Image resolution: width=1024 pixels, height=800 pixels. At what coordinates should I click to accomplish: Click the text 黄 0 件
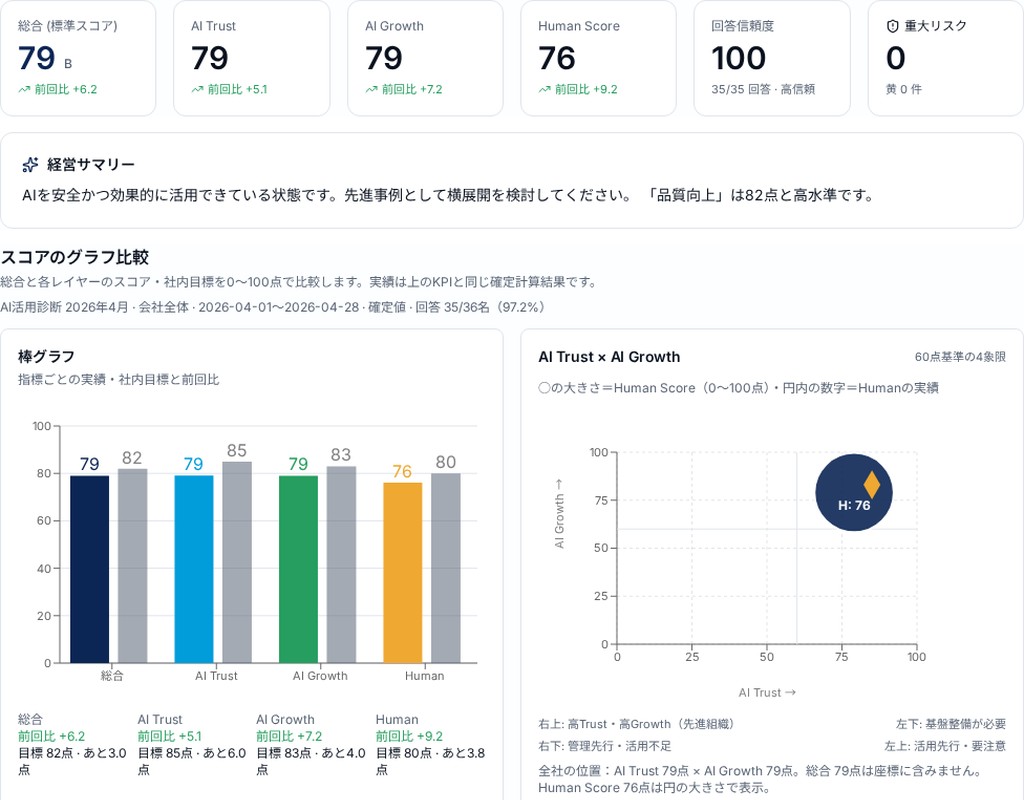click(x=904, y=89)
